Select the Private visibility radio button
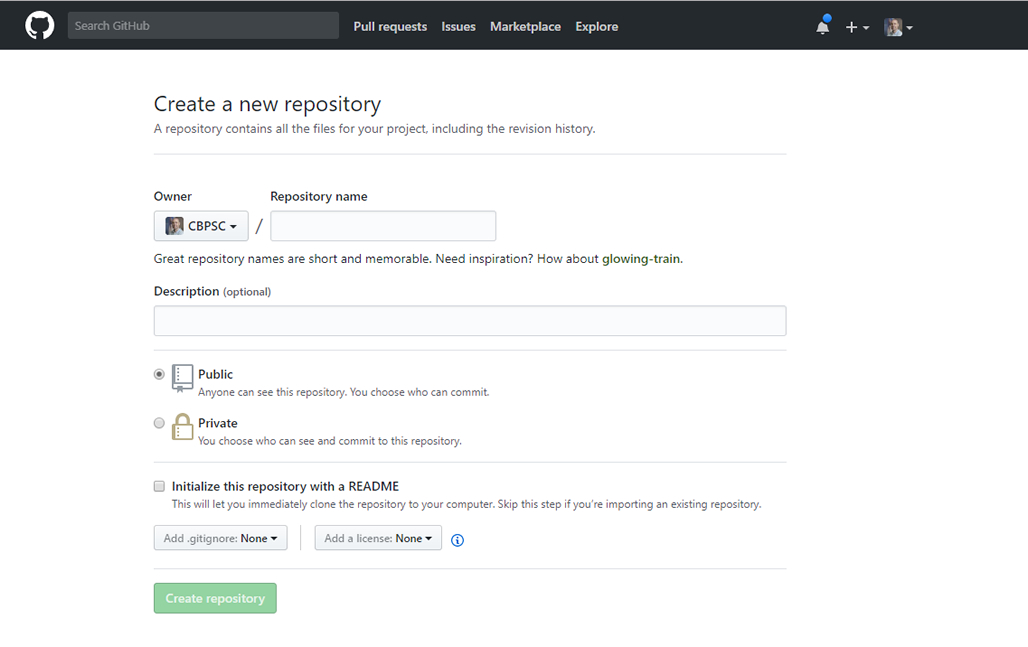Screen dimensions: 1028x647 point(159,423)
